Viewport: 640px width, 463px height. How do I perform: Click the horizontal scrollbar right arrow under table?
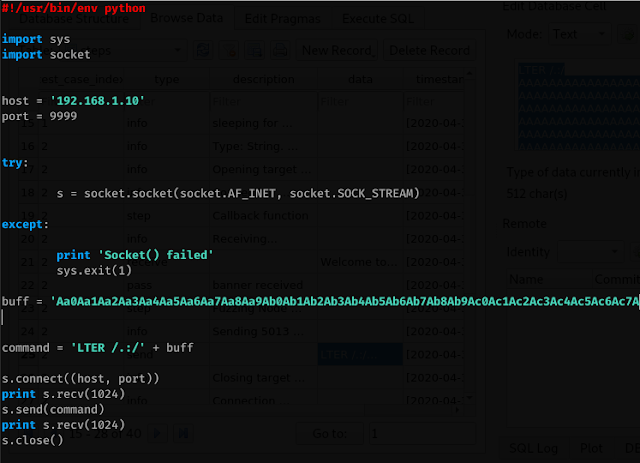pos(458,410)
